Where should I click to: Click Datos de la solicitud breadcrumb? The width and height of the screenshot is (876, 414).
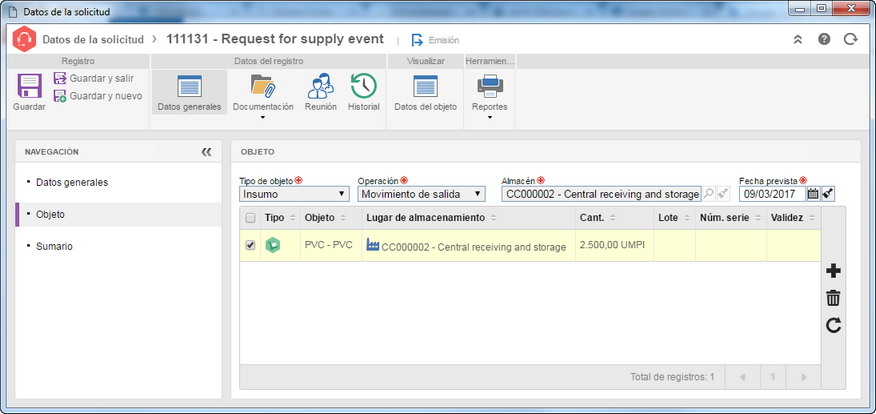tap(93, 40)
